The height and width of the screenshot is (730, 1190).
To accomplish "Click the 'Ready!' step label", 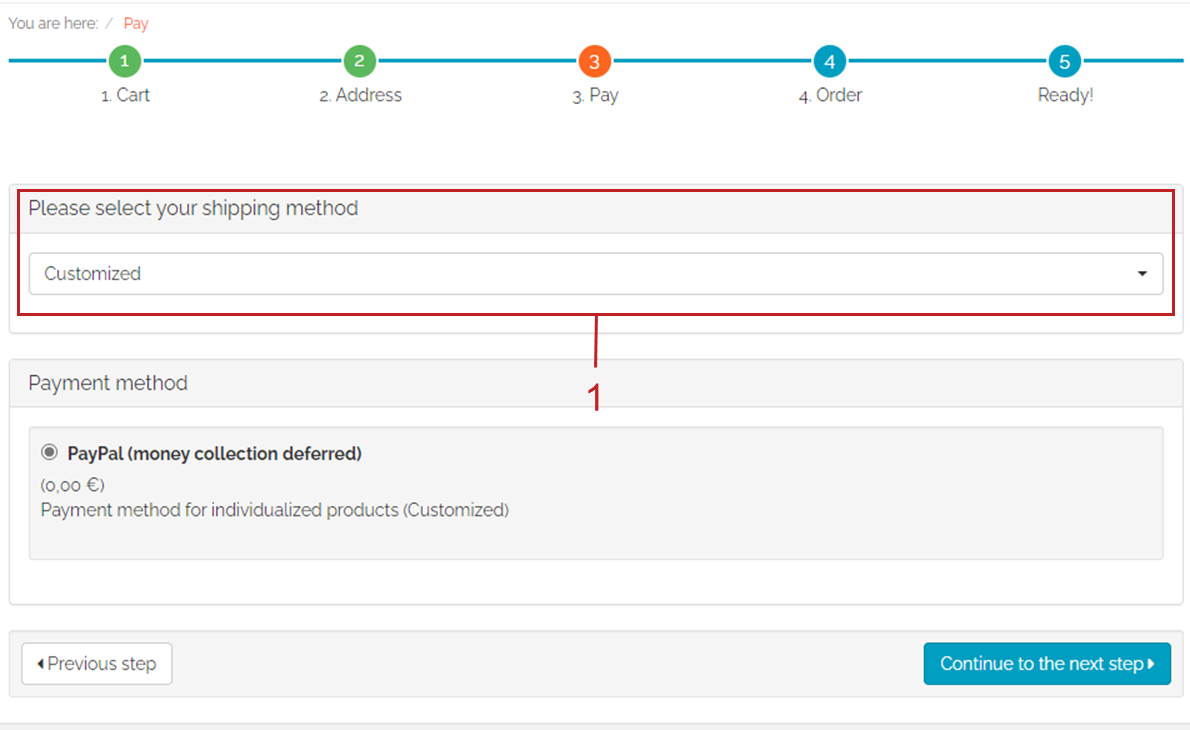I will pos(1065,95).
